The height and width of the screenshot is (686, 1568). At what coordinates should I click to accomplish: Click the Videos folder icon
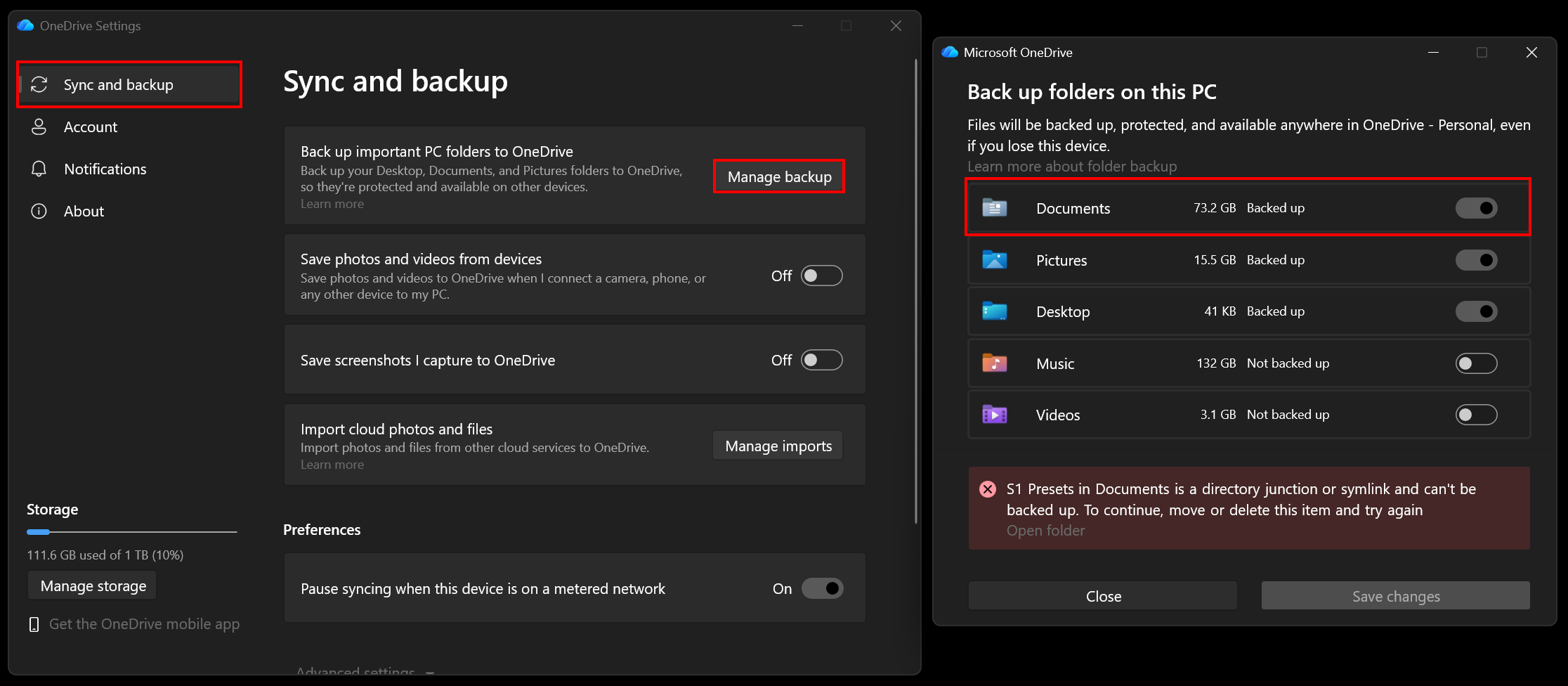coord(994,415)
